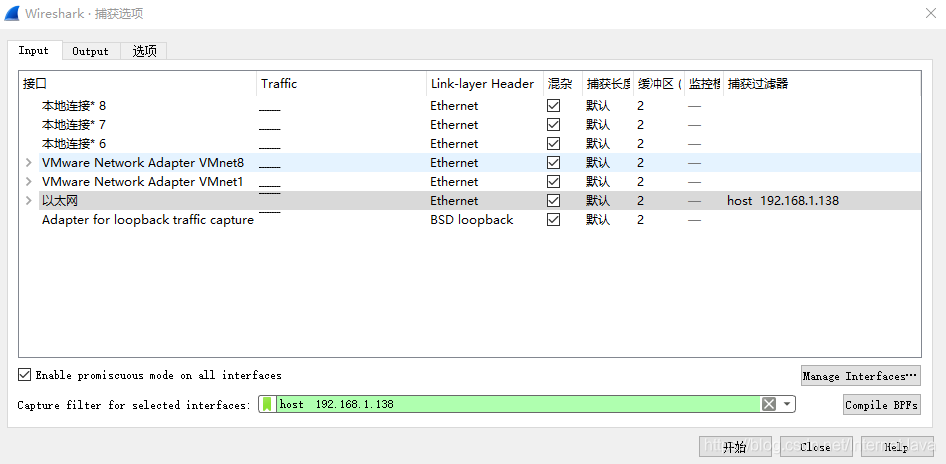Click the 开始 button to start capture
The height and width of the screenshot is (464, 946).
[x=735, y=447]
